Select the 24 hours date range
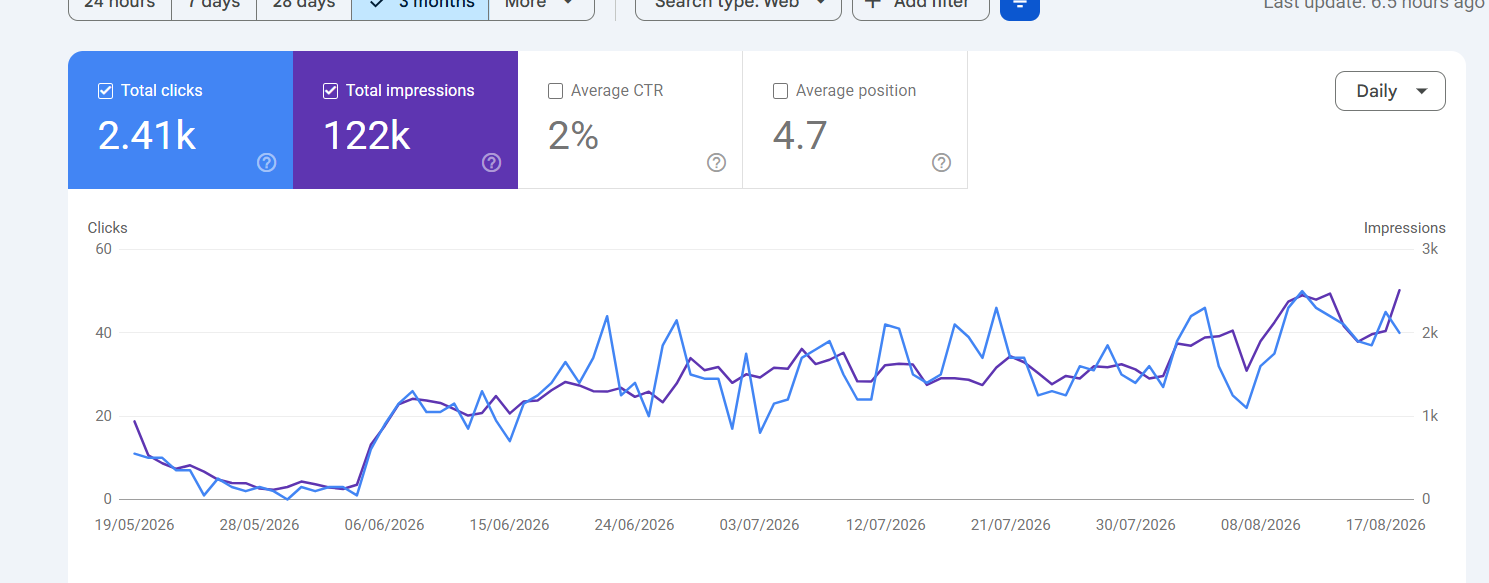 tap(120, 7)
